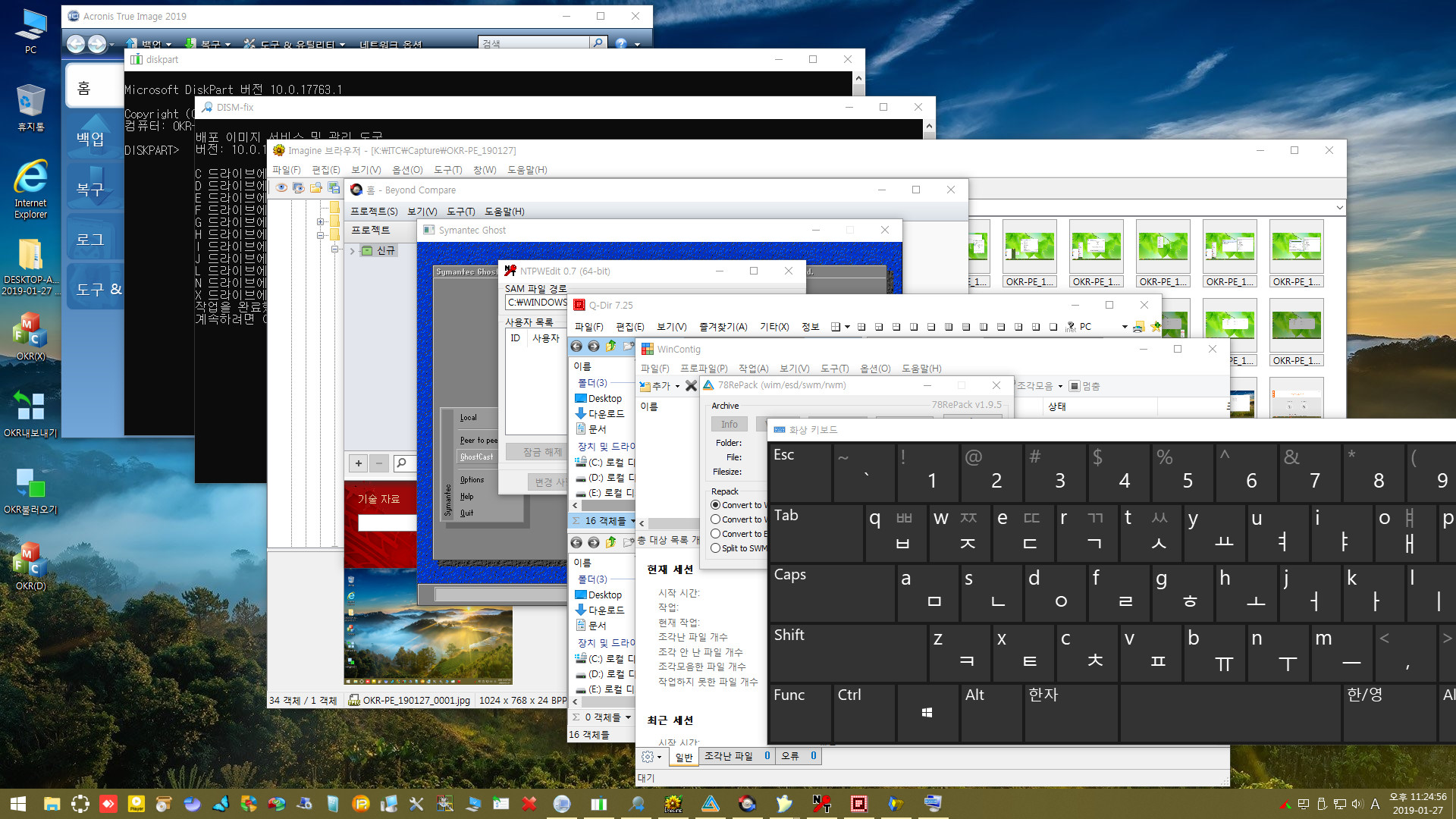Toggle Caps key on on-screen keyboard

831,593
